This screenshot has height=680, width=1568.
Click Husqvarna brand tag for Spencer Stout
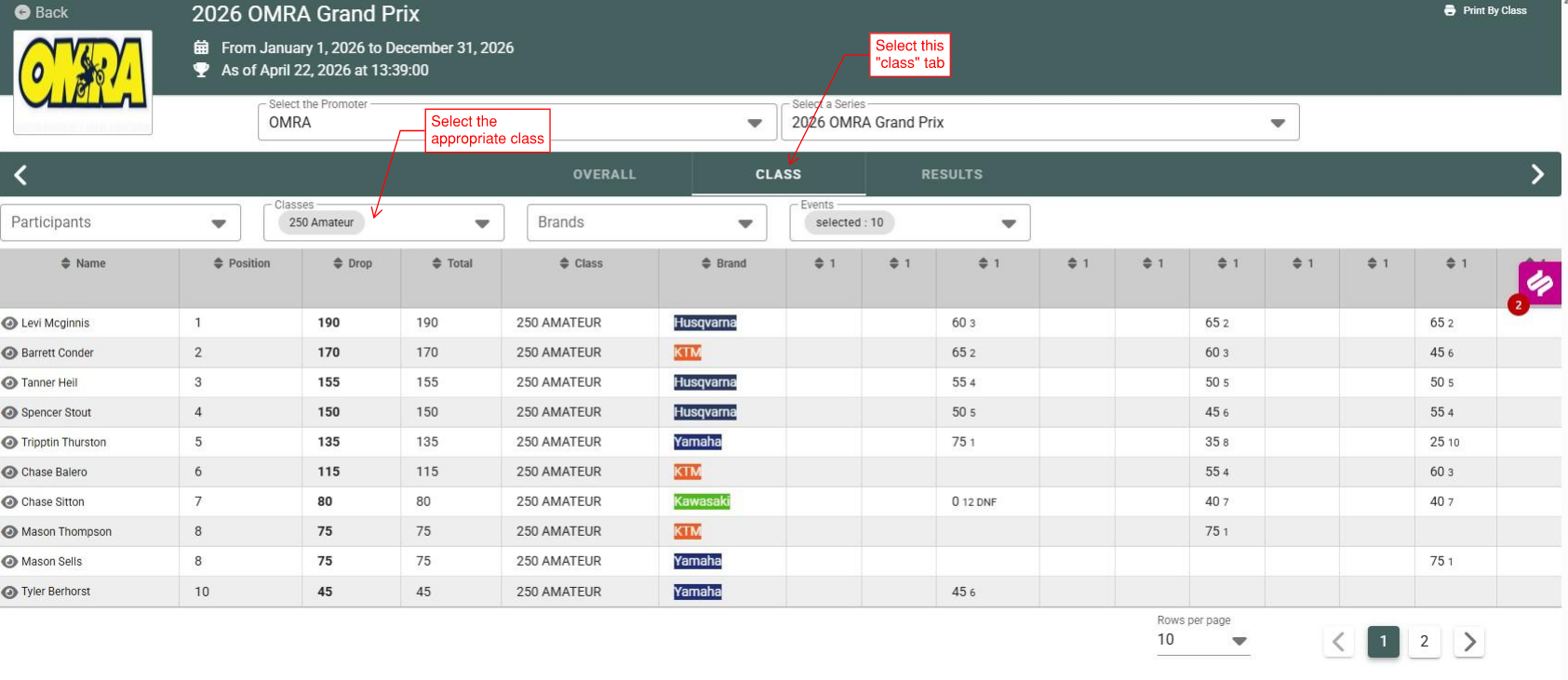tap(705, 412)
